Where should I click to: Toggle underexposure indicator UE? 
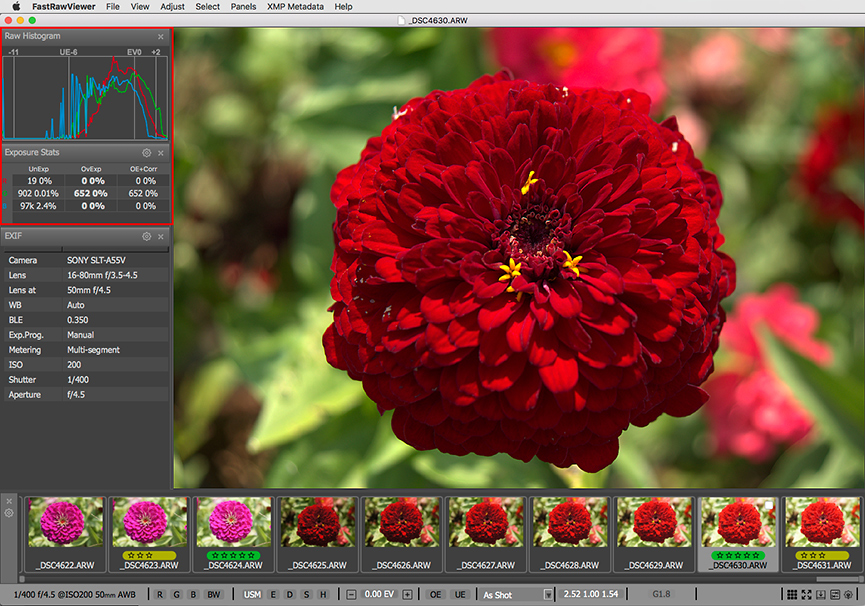[460, 594]
